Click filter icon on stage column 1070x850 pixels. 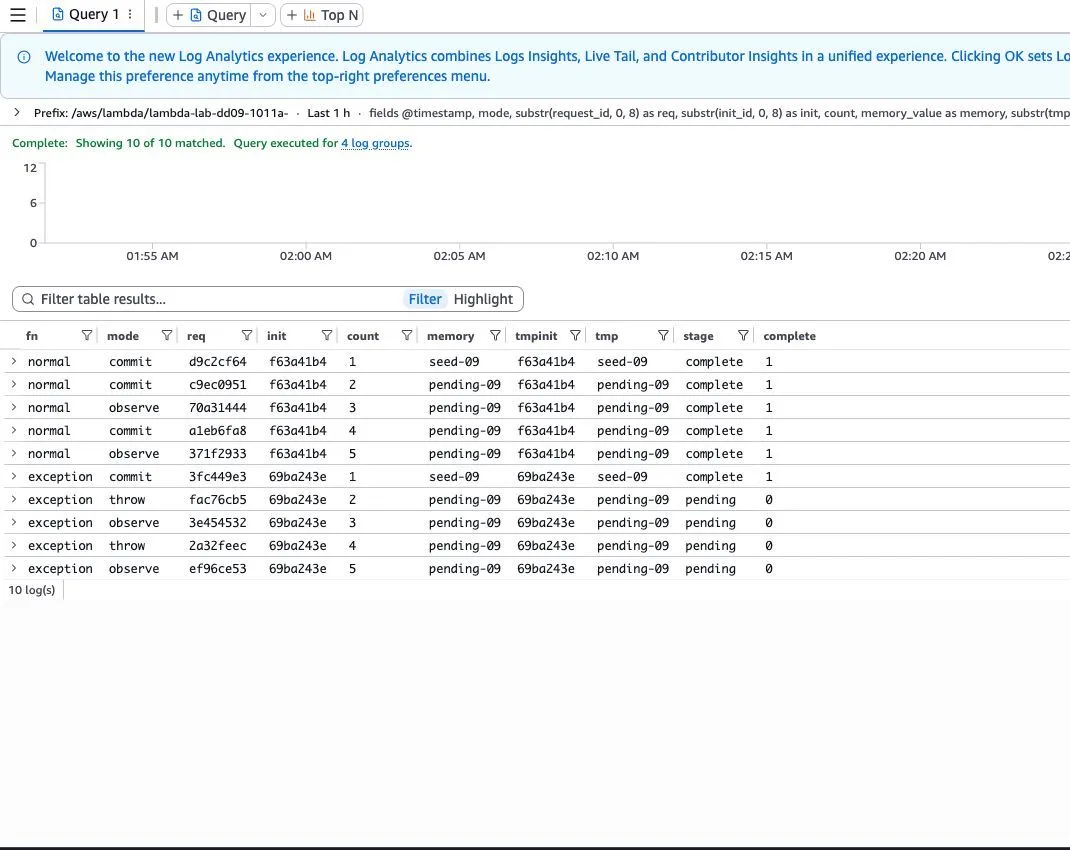pyautogui.click(x=743, y=335)
